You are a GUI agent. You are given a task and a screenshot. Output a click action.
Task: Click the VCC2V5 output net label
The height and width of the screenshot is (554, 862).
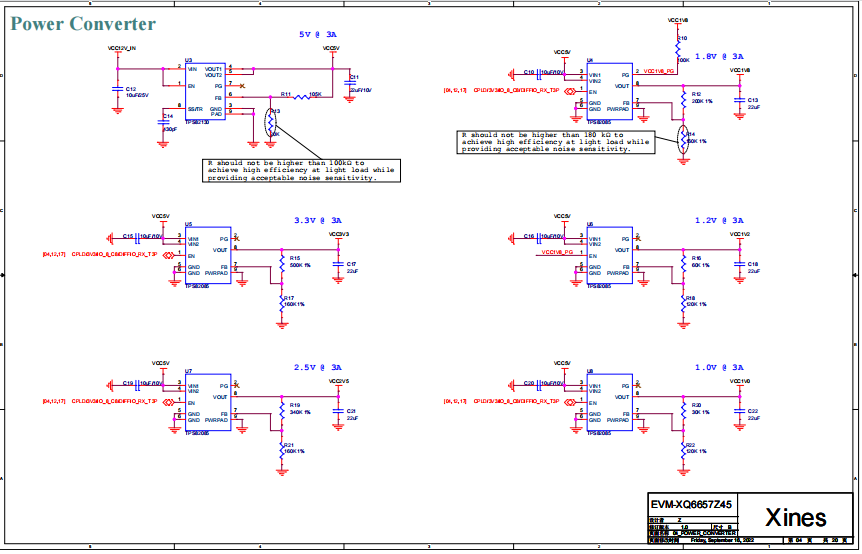339,381
